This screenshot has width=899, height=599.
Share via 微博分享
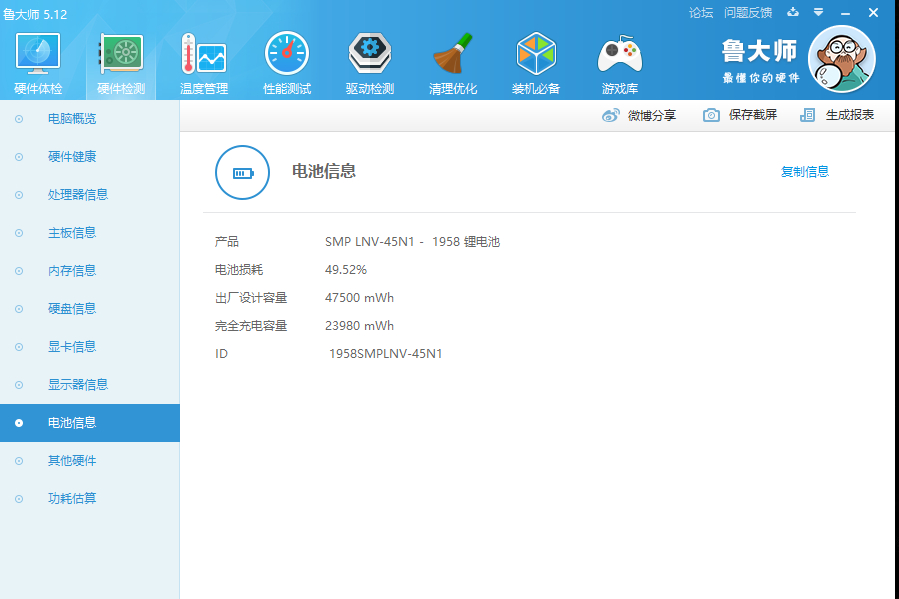(639, 115)
